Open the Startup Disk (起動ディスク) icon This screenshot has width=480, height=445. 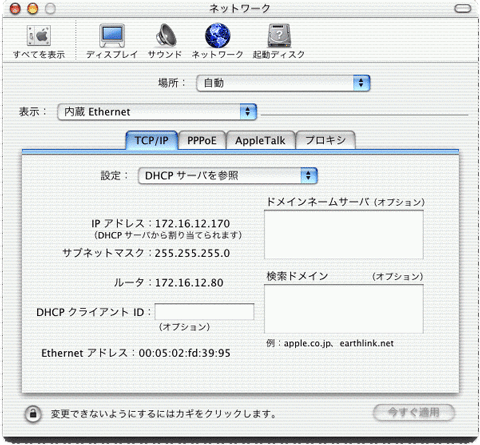(279, 36)
